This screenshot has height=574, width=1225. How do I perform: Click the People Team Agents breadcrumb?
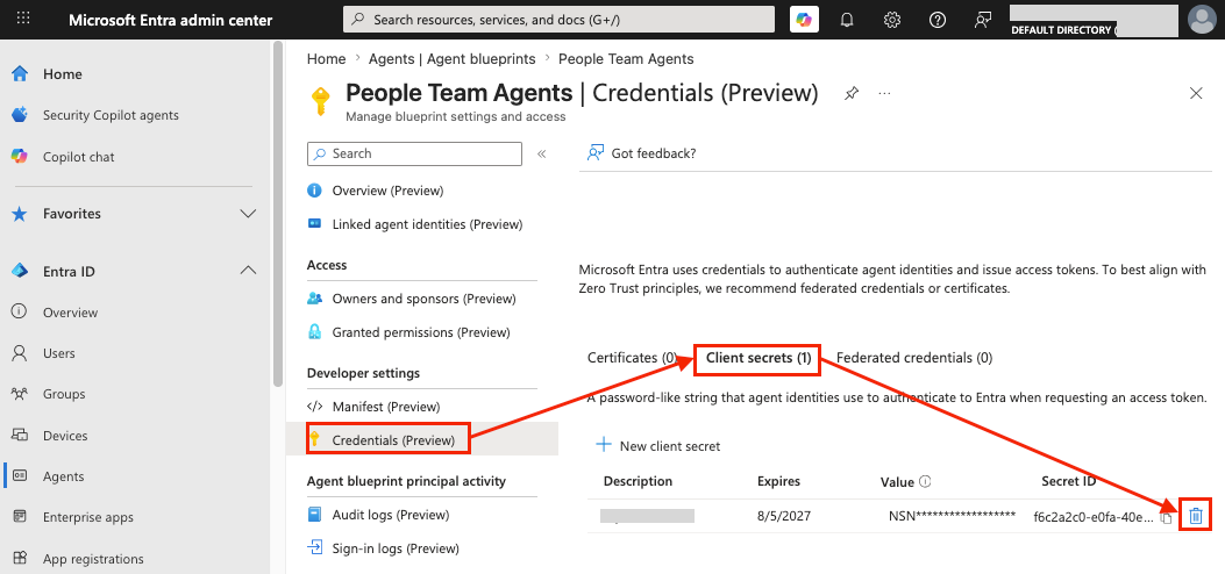[x=626, y=59]
